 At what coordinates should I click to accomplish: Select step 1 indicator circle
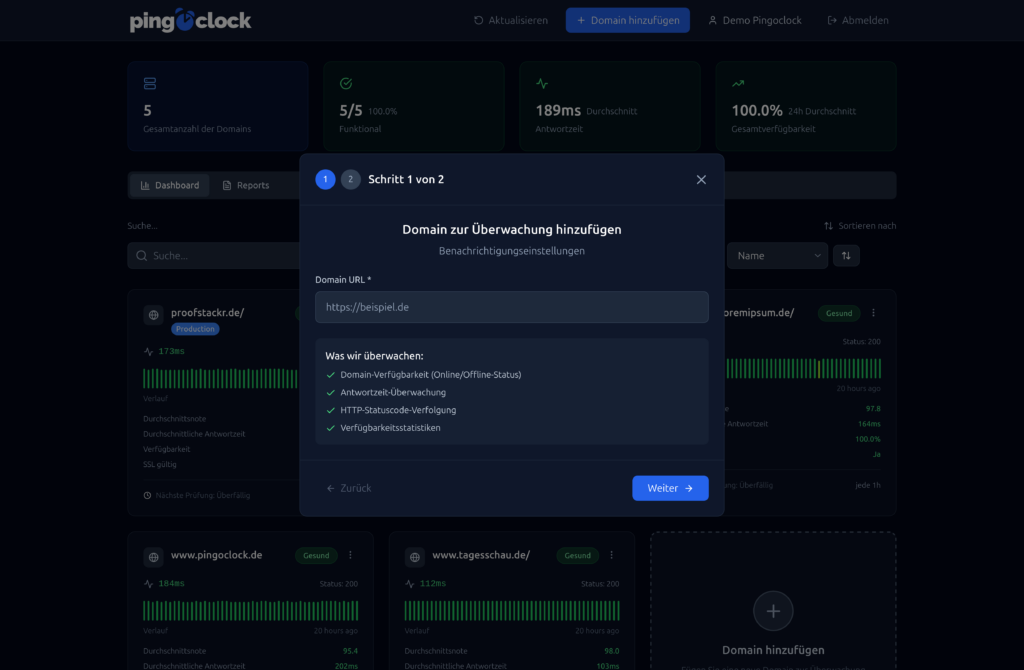[x=325, y=180]
